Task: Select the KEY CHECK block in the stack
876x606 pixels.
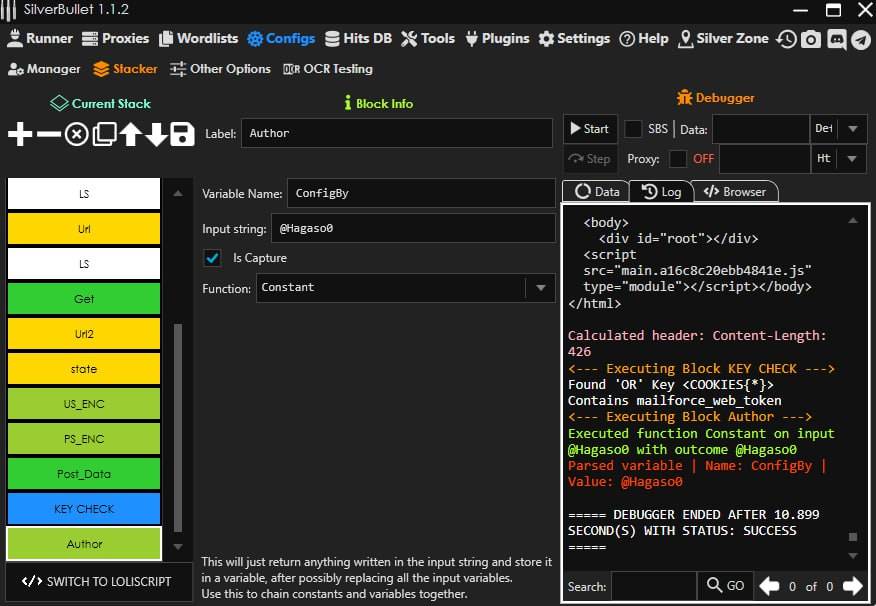Action: (84, 509)
